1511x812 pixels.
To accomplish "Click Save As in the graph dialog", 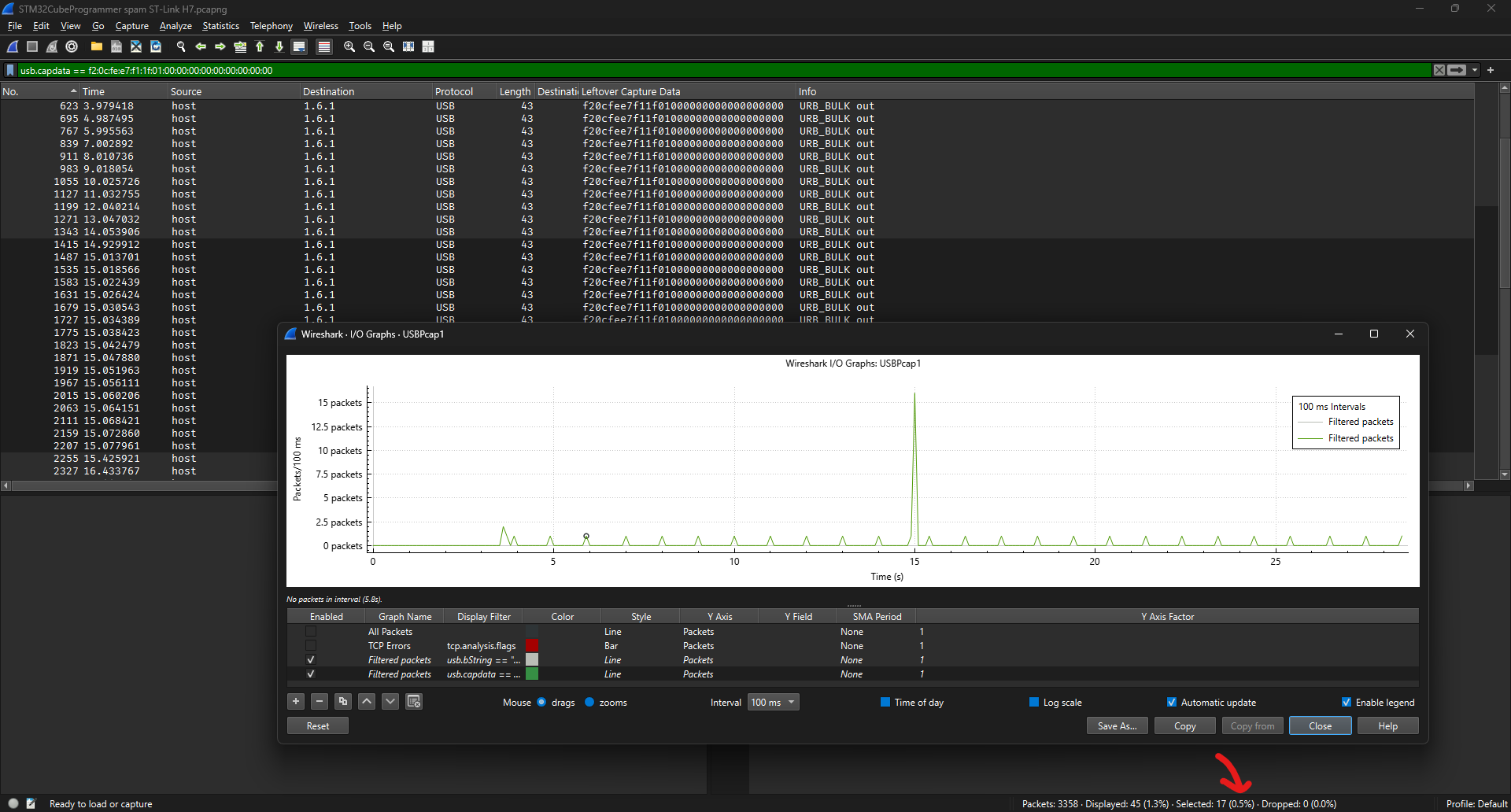I will coord(1117,725).
